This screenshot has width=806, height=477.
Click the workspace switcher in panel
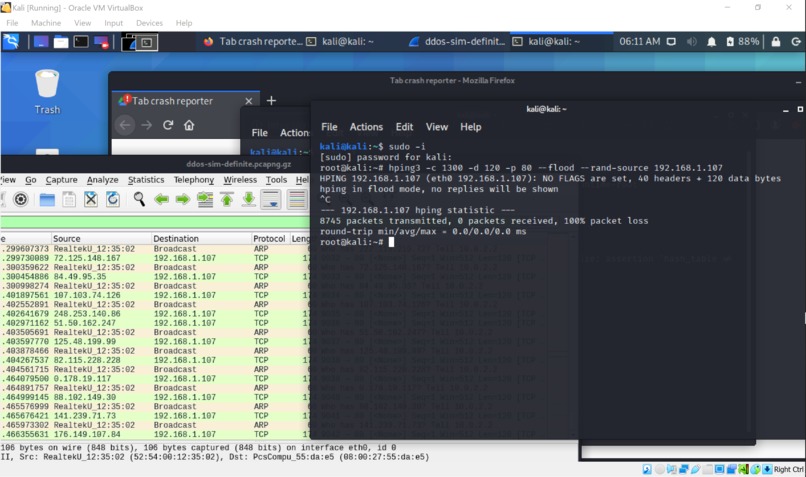coord(139,42)
